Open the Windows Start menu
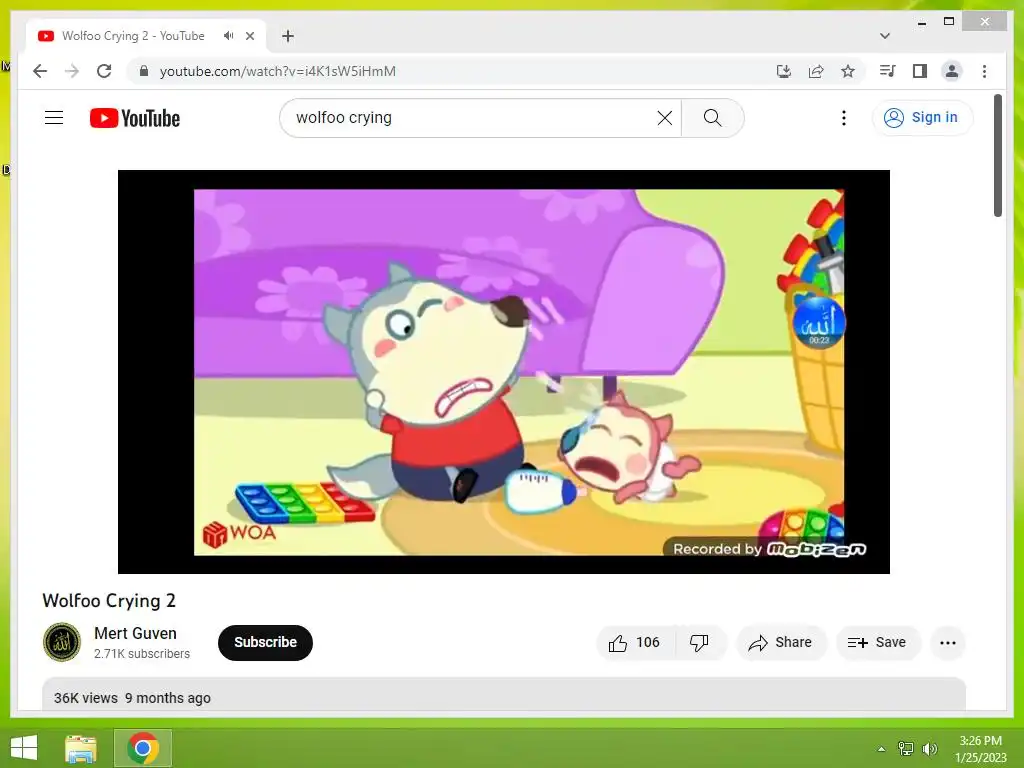Viewport: 1024px width, 768px height. pos(24,748)
